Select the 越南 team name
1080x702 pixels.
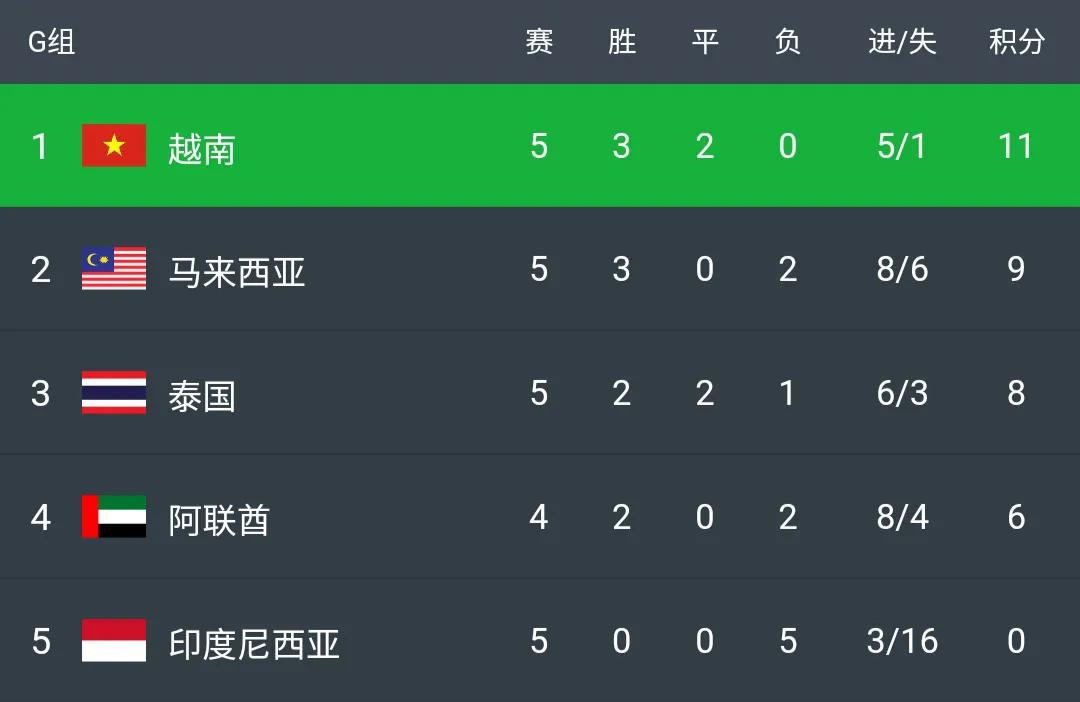tap(201, 148)
